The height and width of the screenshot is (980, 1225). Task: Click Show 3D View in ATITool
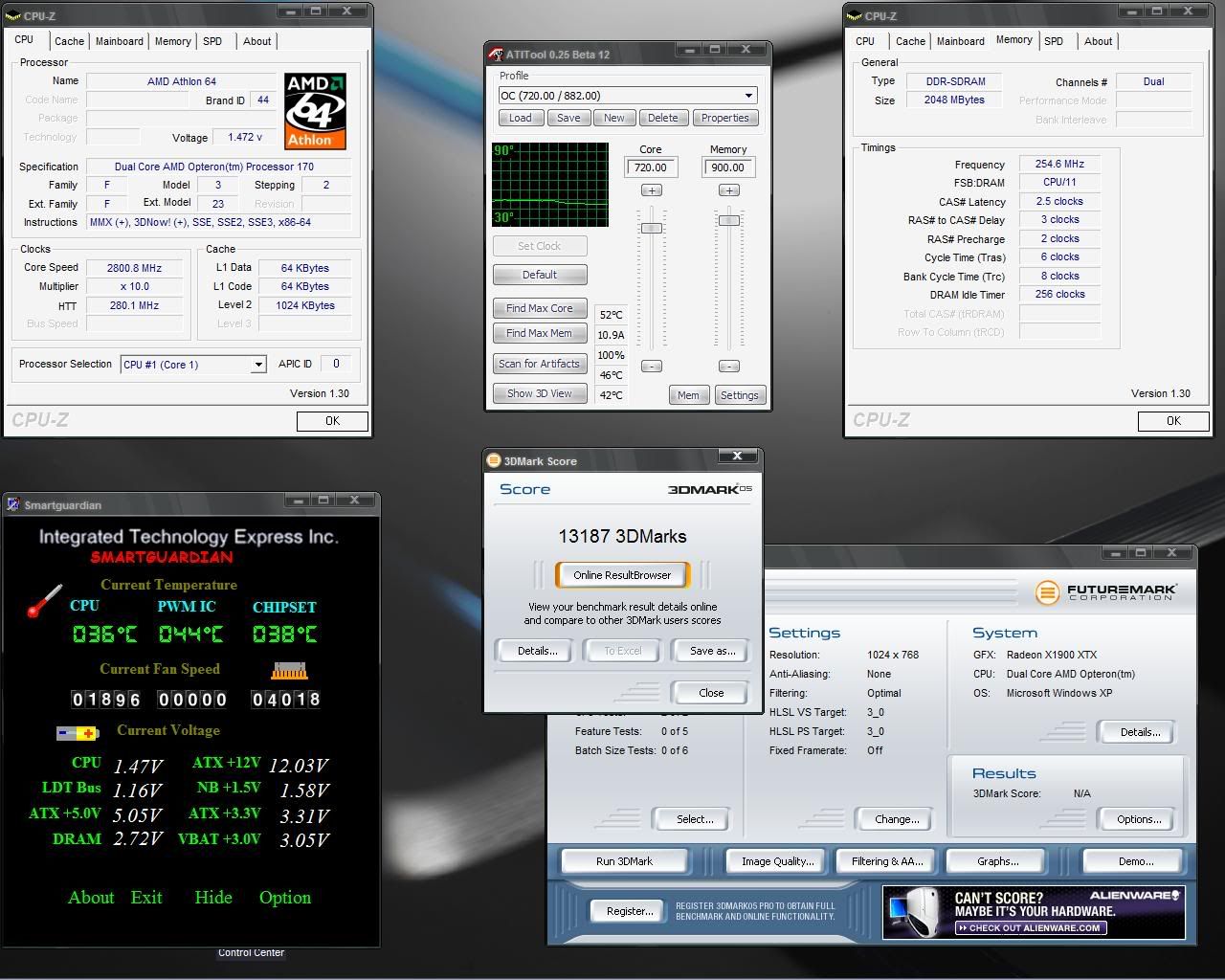[x=540, y=393]
